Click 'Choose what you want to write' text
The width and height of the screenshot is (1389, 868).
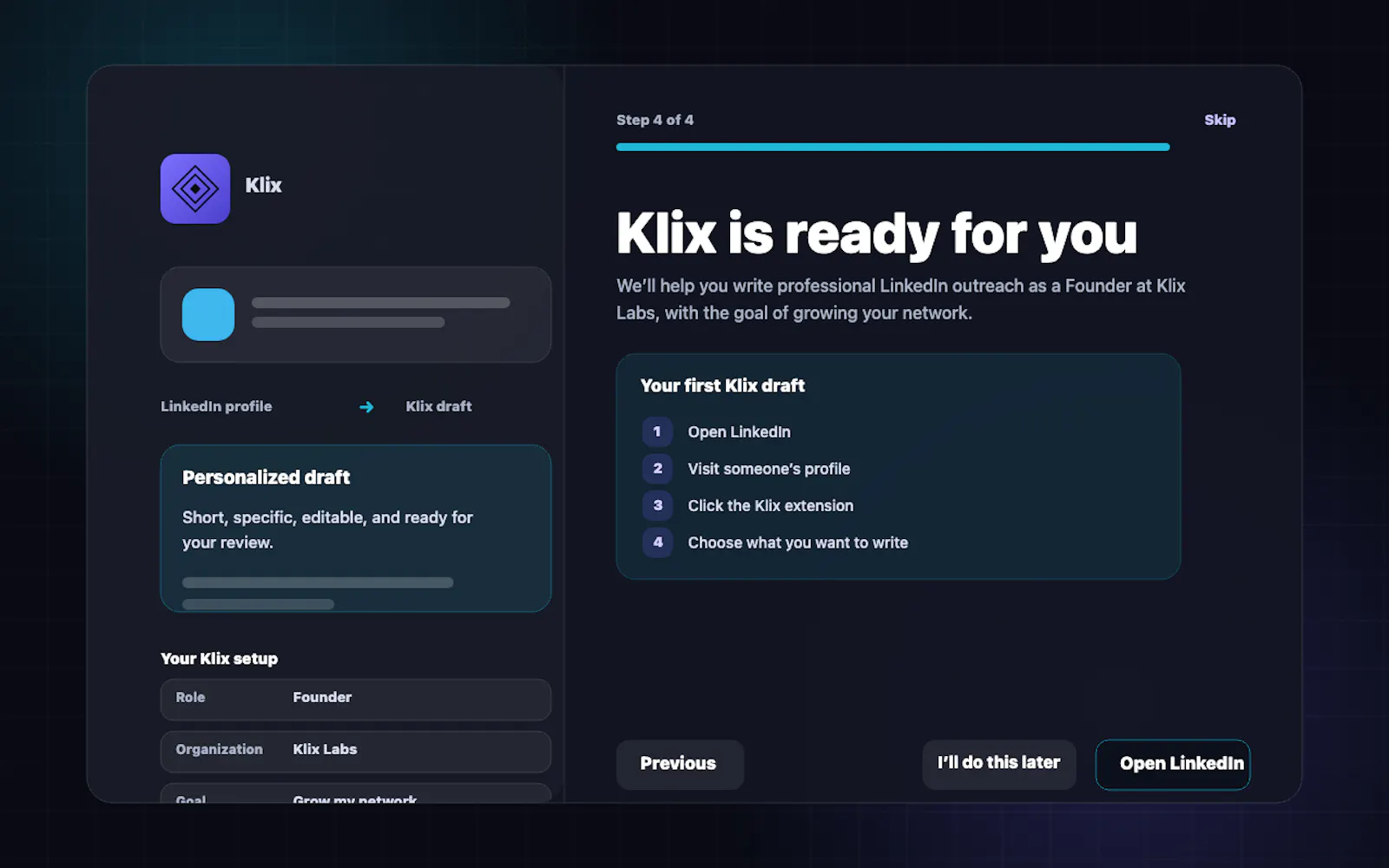798,542
